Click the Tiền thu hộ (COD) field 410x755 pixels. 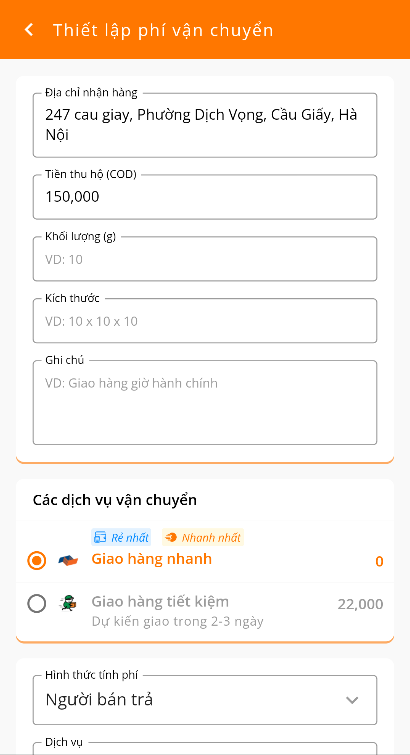point(205,197)
